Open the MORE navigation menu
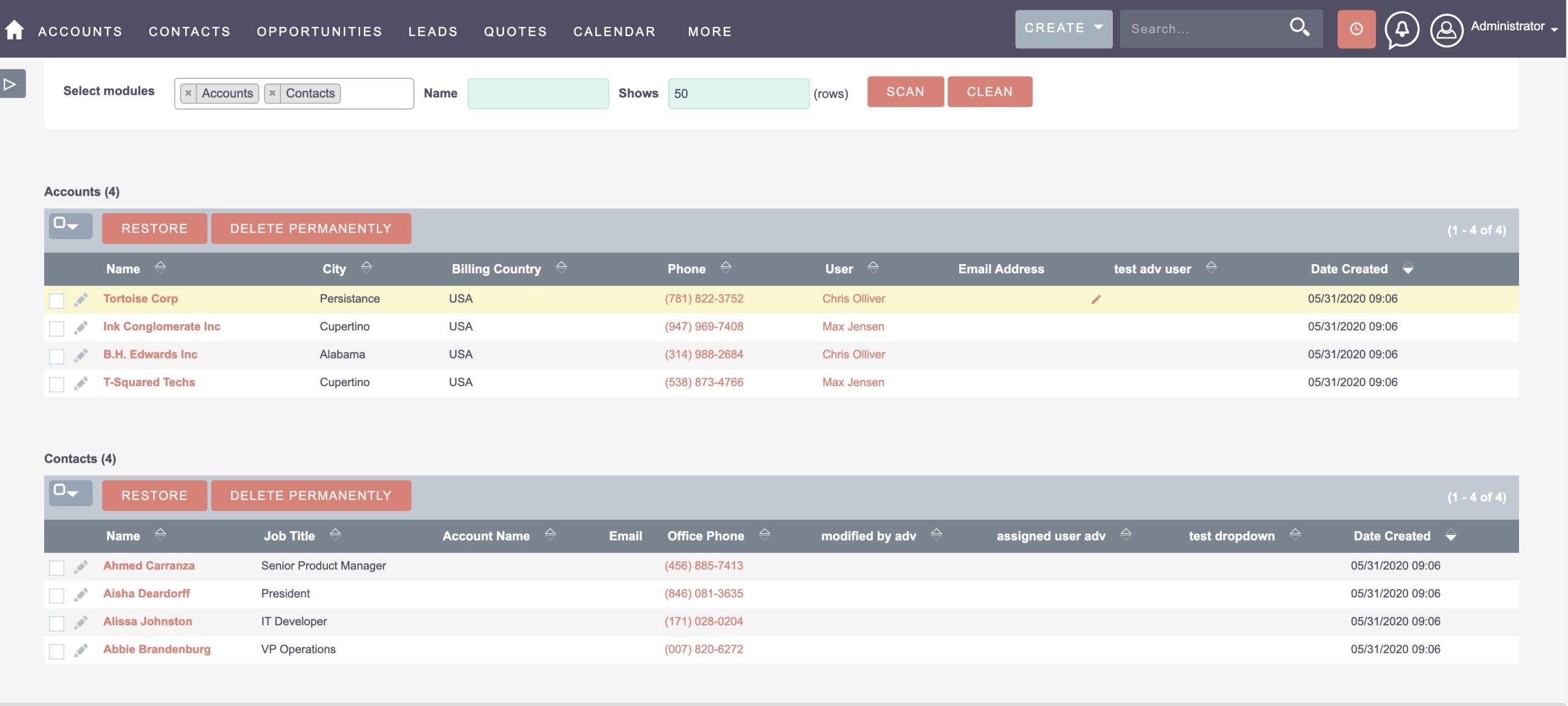 (709, 31)
